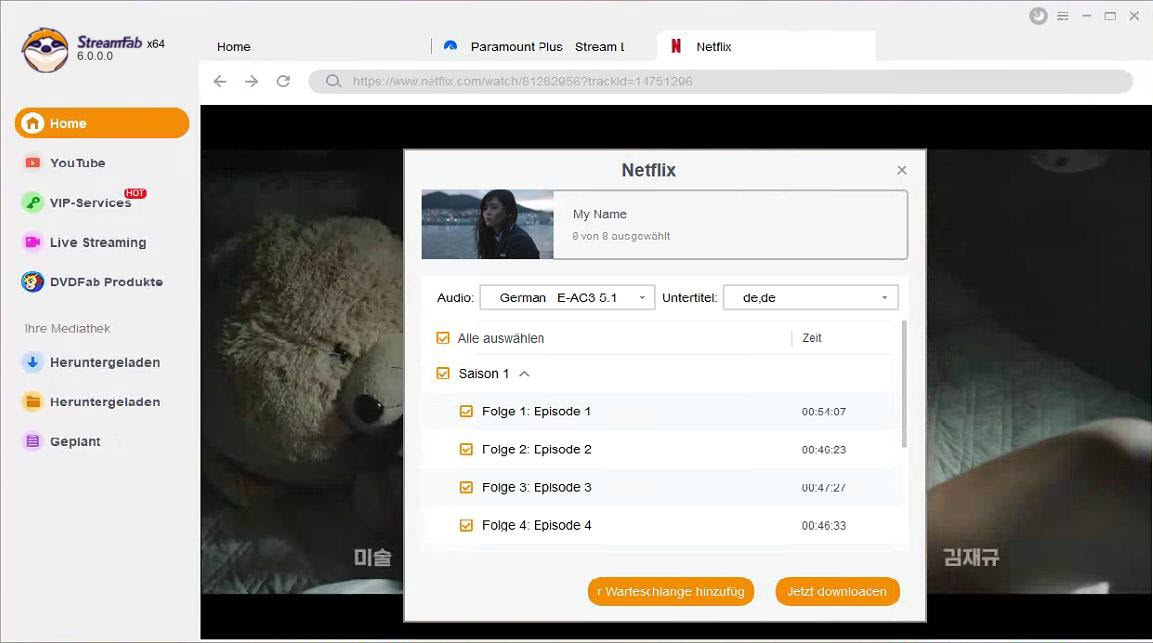1153x643 pixels.
Task: Open the Untertitel de,de dropdown
Action: (x=811, y=297)
